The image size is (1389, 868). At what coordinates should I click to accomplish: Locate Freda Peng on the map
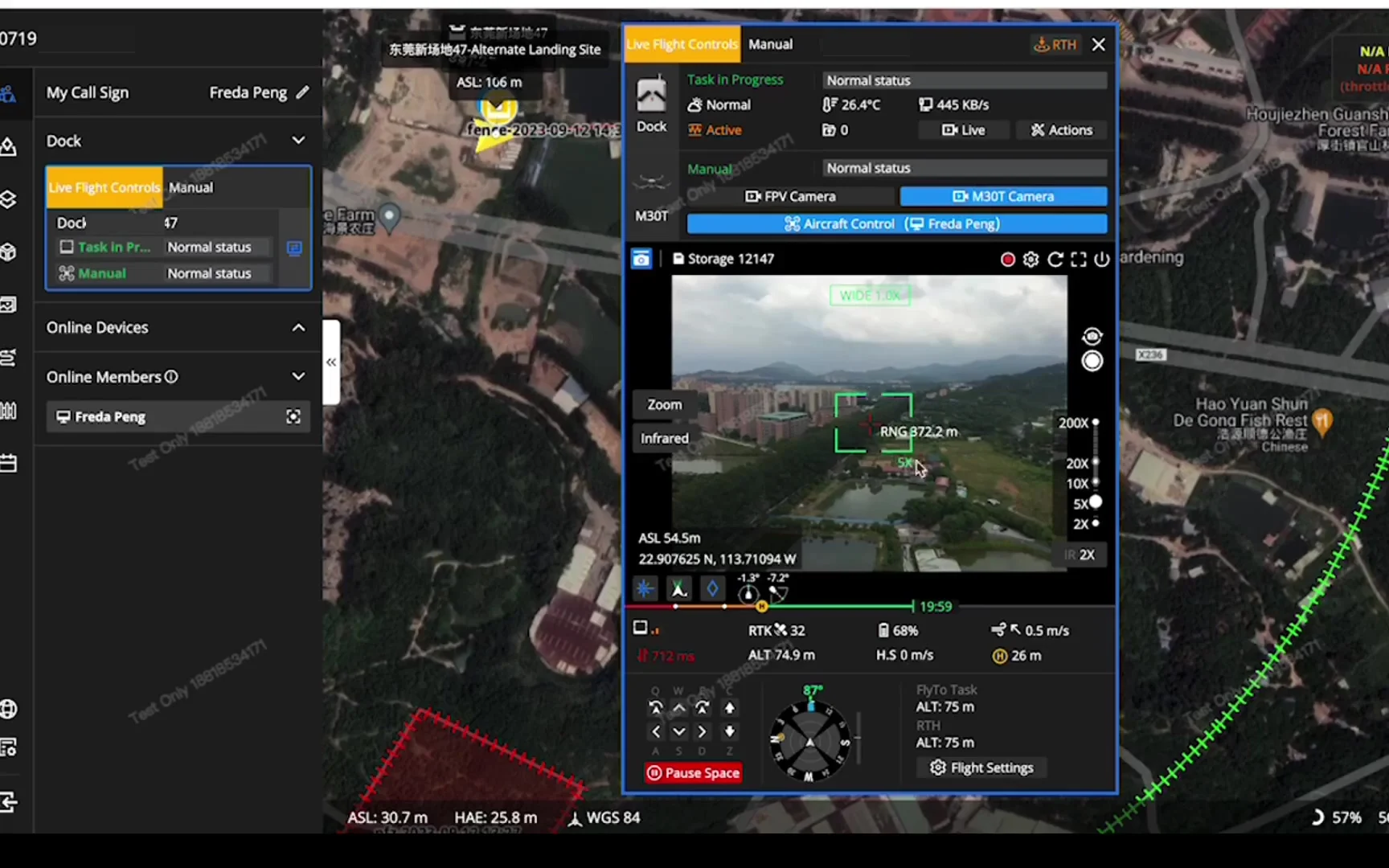coord(293,416)
